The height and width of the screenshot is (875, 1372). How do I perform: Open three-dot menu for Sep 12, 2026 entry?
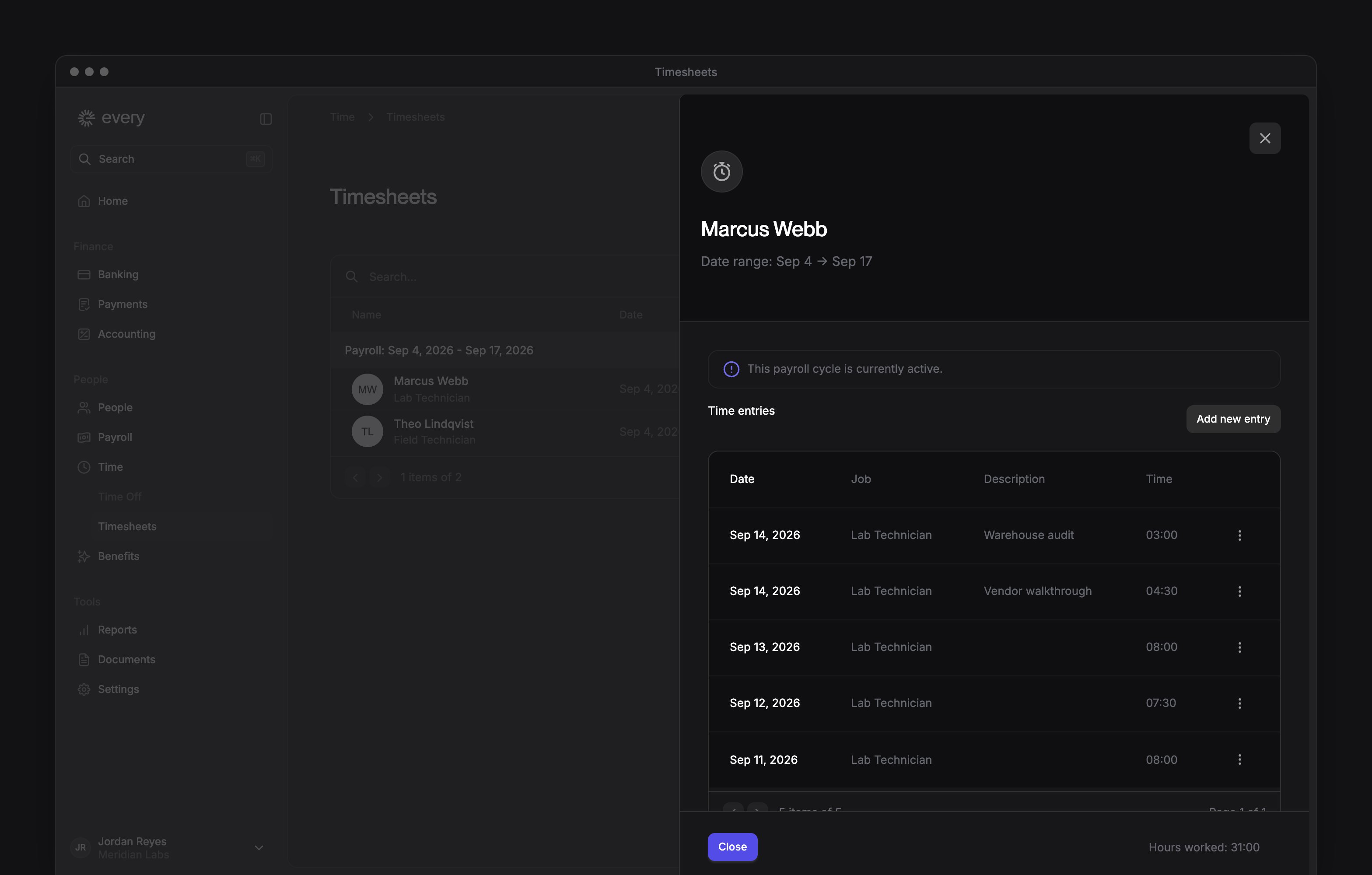click(1239, 703)
